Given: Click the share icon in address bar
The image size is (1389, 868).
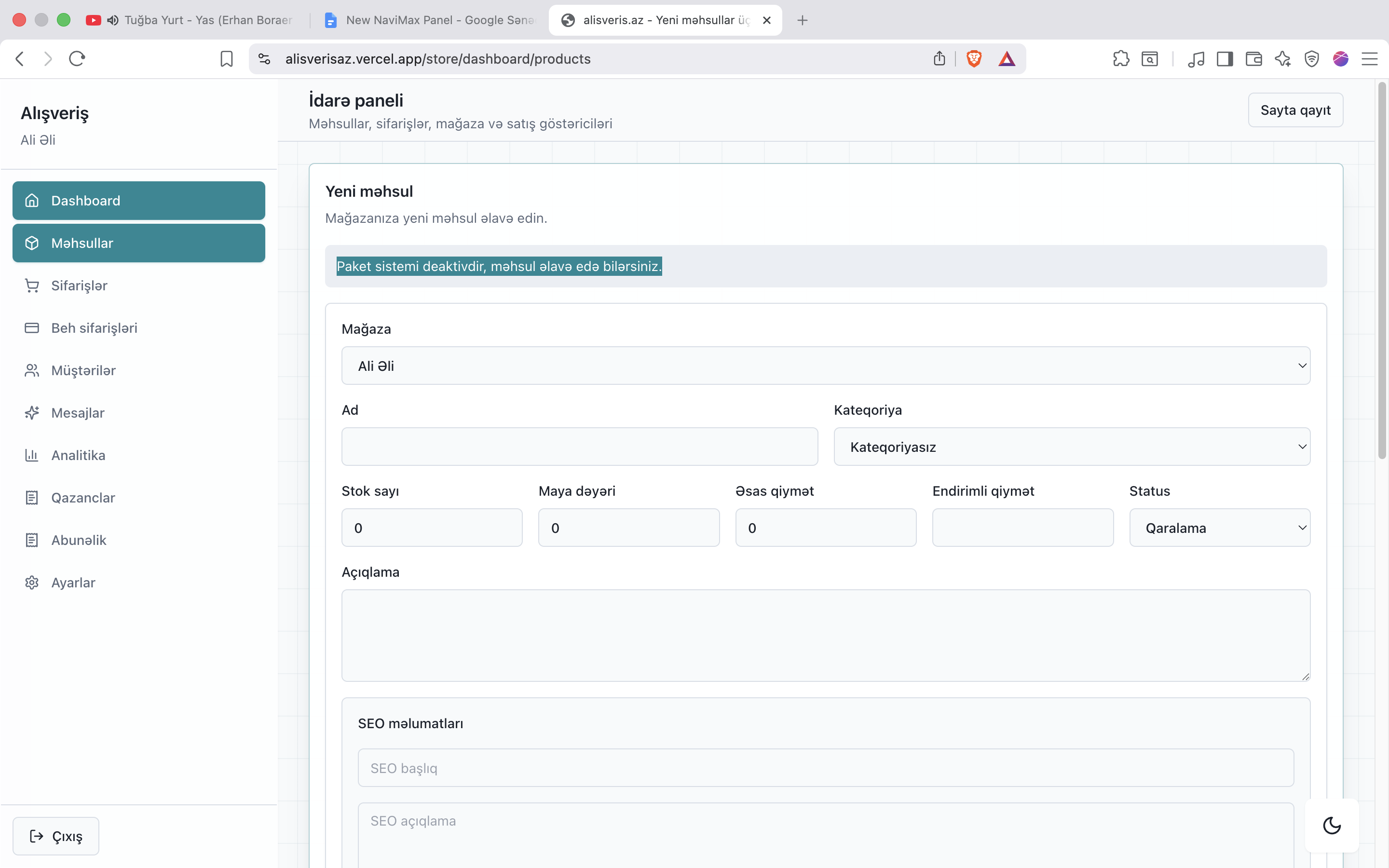Looking at the screenshot, I should pos(939,58).
